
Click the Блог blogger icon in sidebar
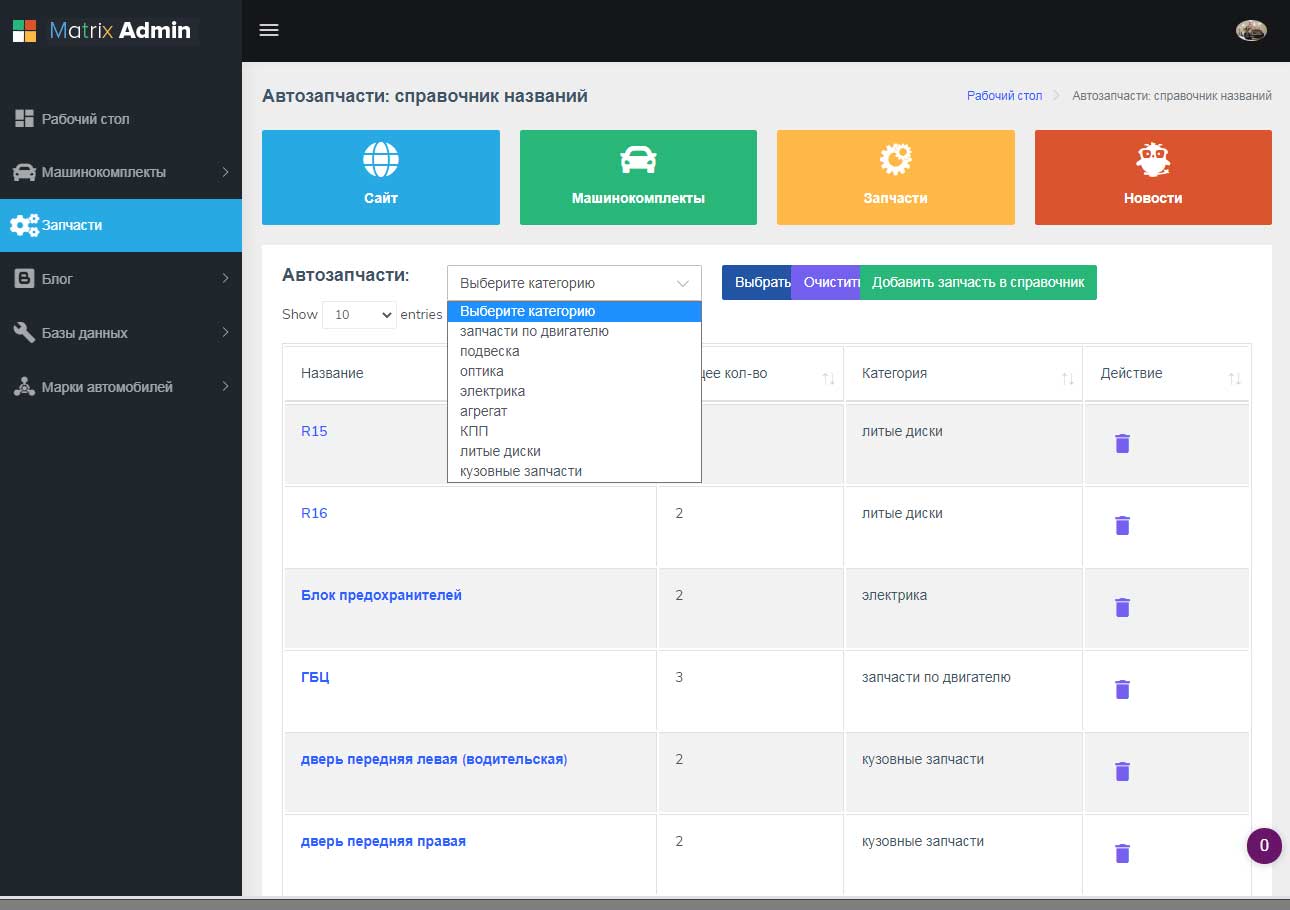pyautogui.click(x=24, y=279)
